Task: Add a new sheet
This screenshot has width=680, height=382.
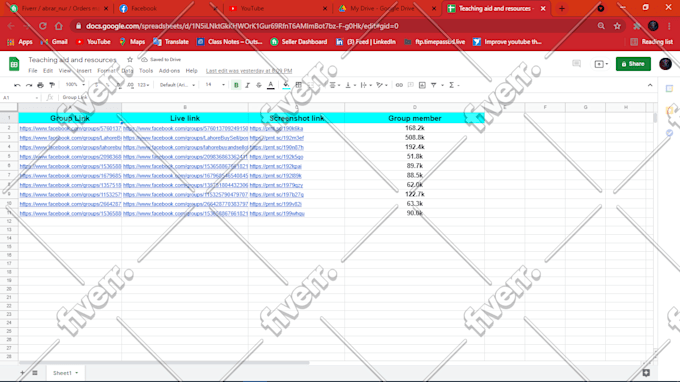Action: 22,372
